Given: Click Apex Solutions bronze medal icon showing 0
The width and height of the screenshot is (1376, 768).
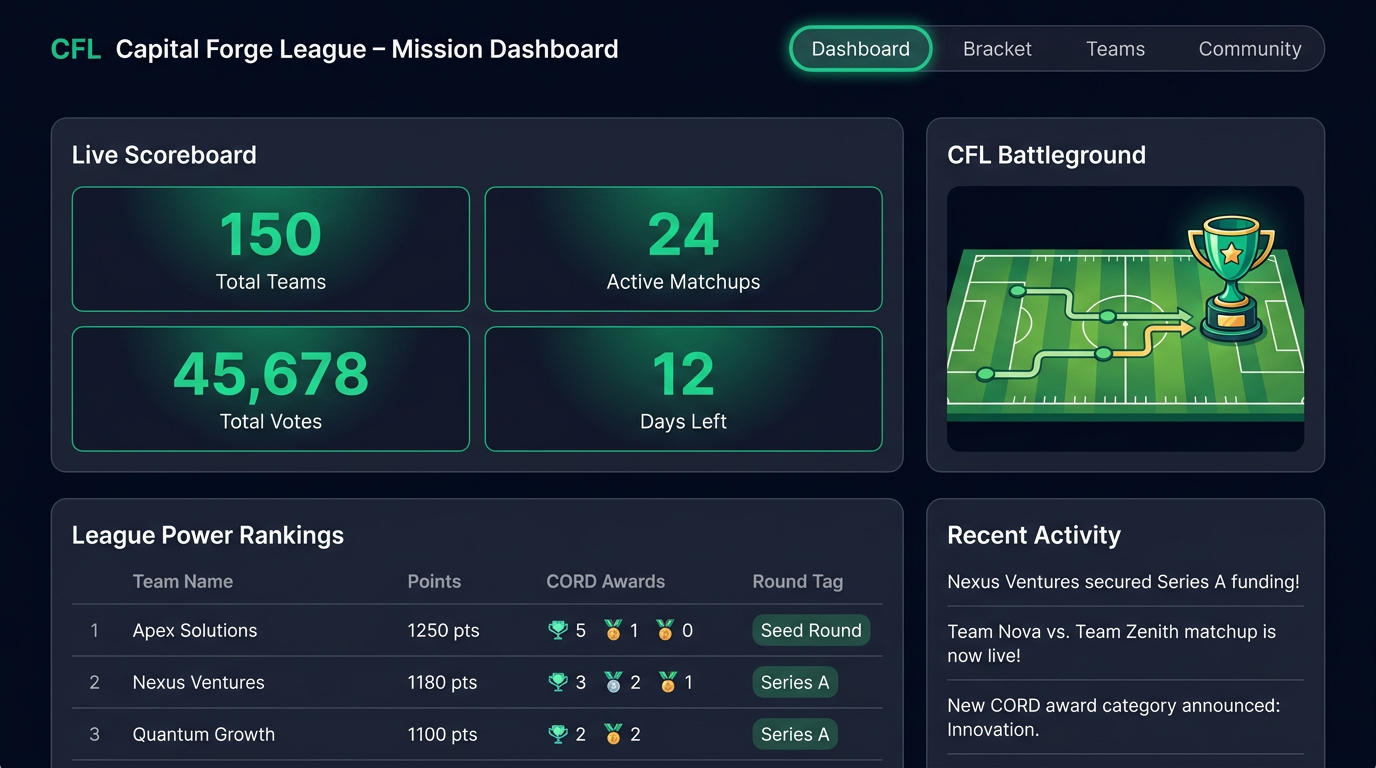Looking at the screenshot, I should [x=665, y=630].
